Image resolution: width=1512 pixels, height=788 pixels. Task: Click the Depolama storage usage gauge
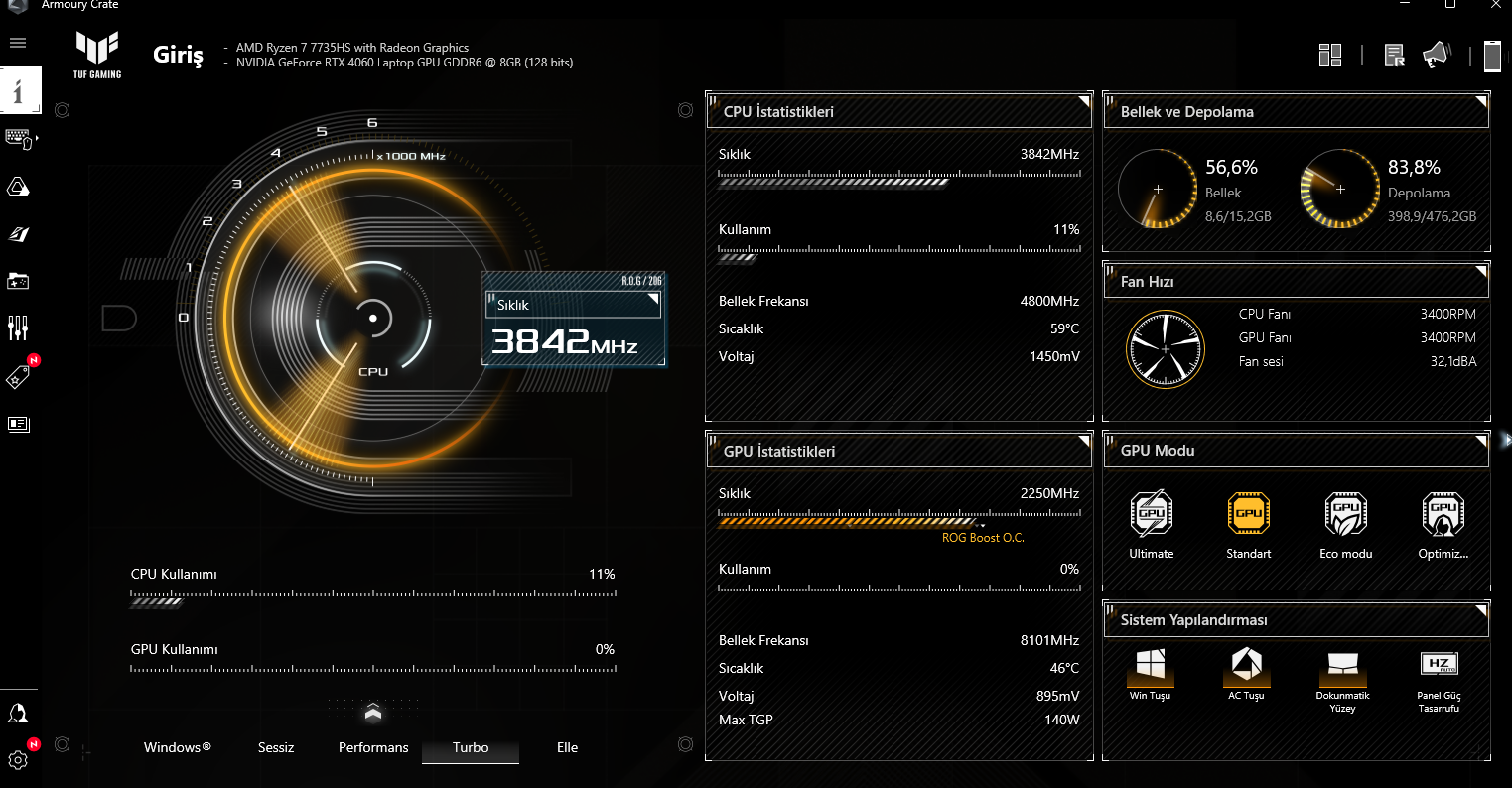[x=1339, y=189]
